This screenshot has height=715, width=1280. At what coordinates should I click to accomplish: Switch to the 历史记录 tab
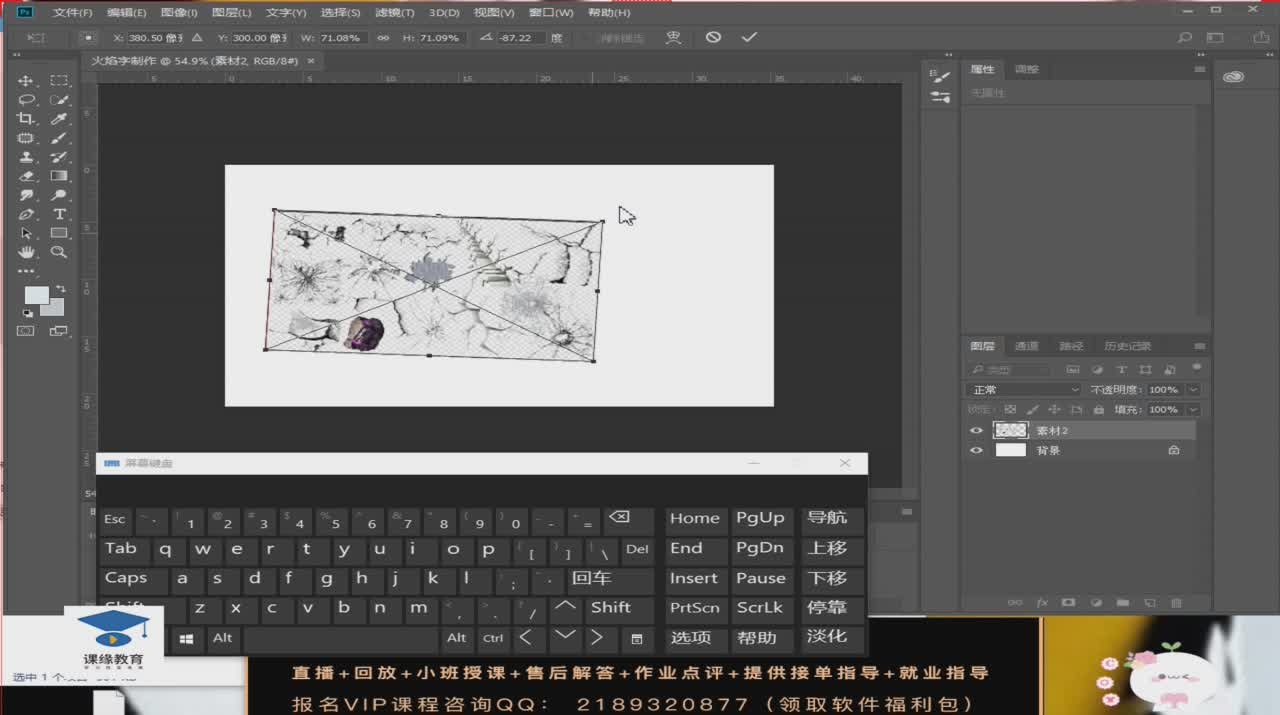1127,346
